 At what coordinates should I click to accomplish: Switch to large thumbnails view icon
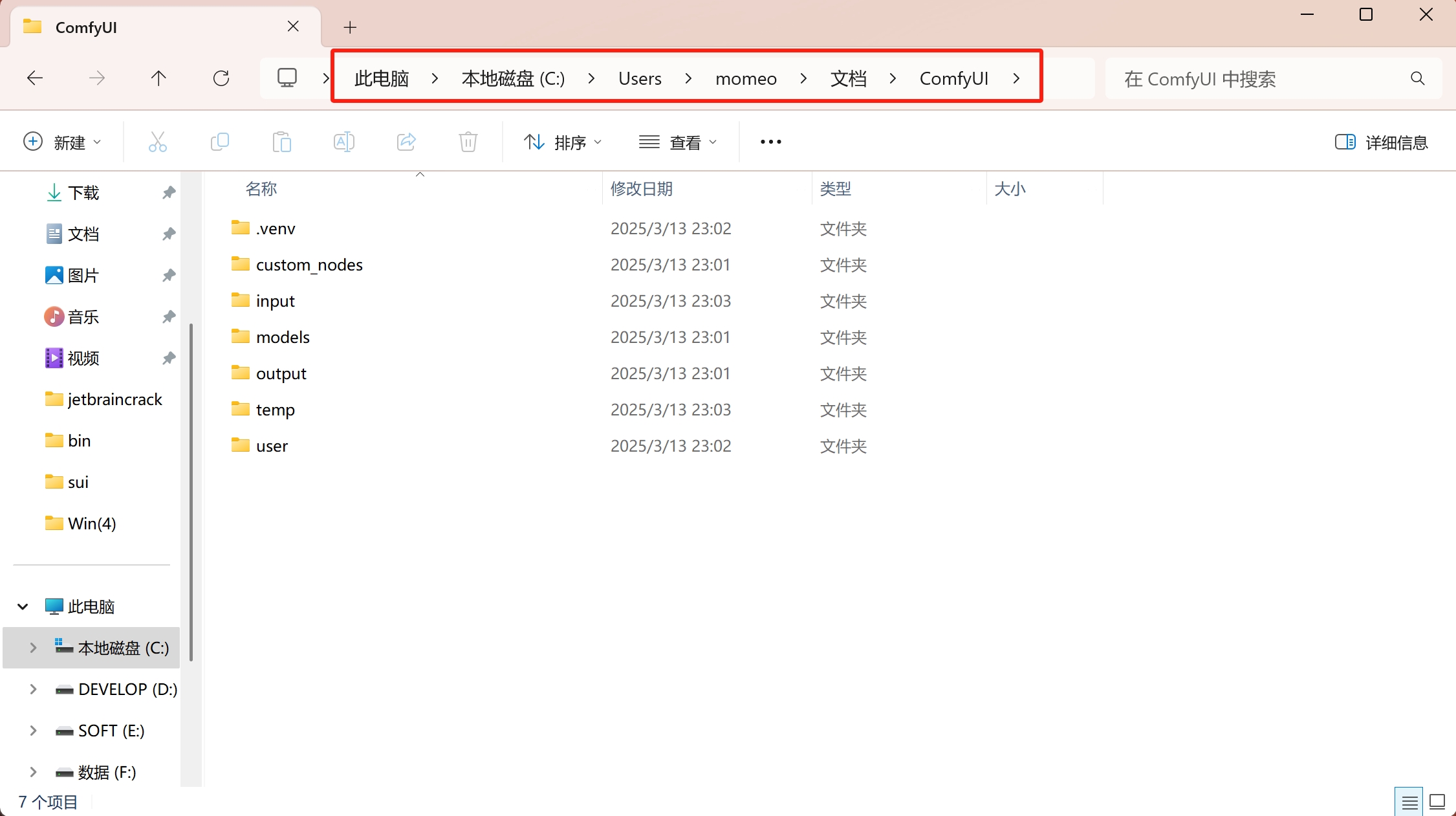(x=1437, y=802)
